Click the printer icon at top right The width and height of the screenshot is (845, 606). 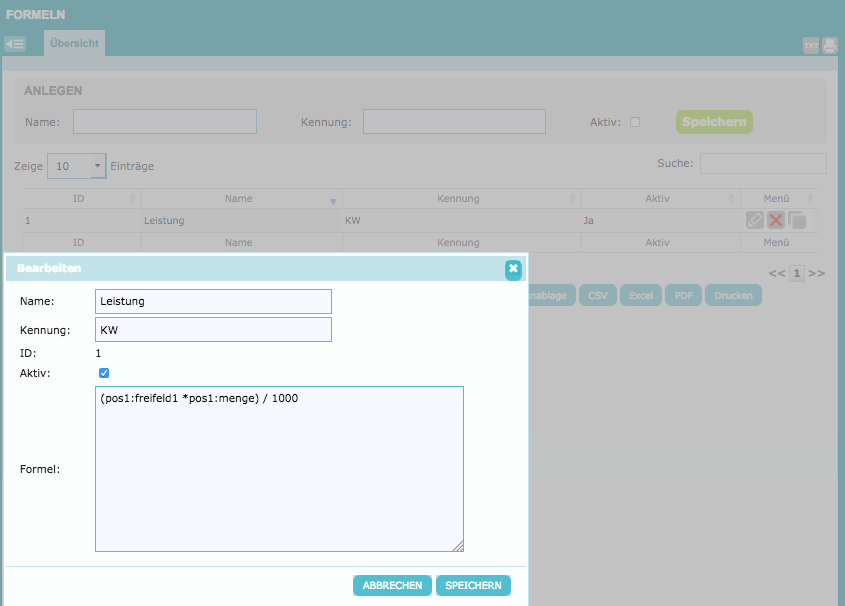click(x=829, y=45)
